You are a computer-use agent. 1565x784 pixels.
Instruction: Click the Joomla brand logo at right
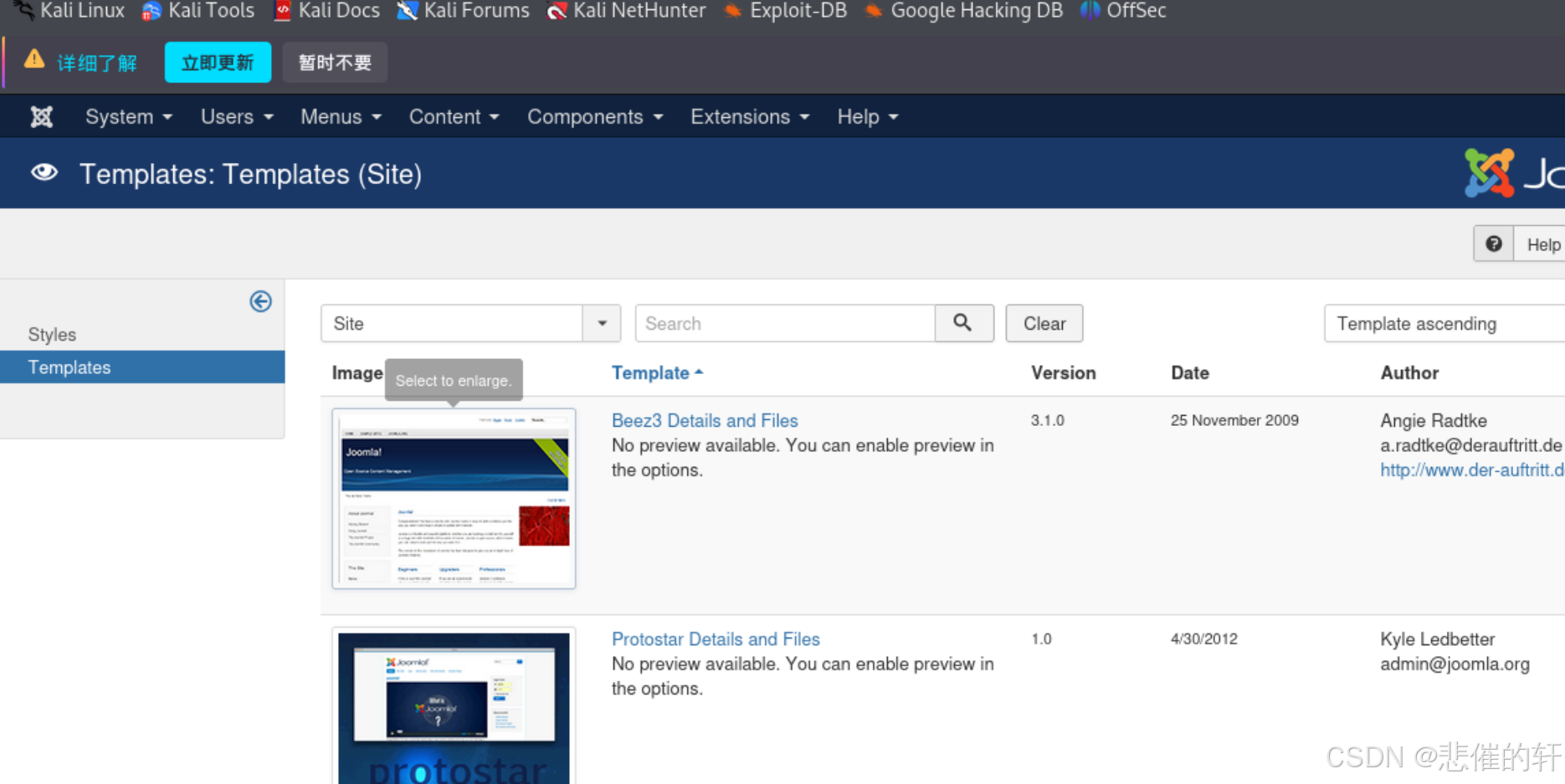pyautogui.click(x=1514, y=173)
